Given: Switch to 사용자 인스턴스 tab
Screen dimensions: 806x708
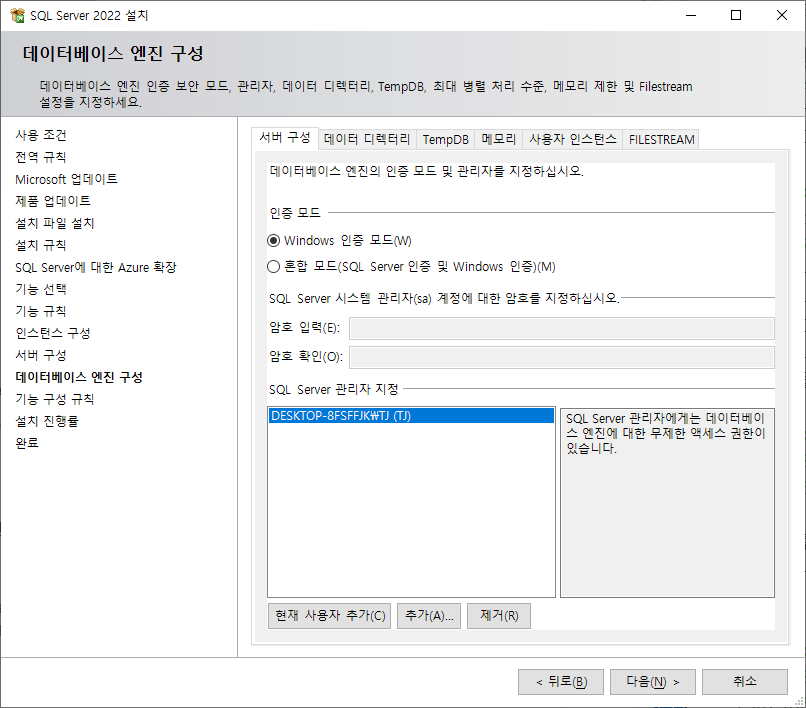Looking at the screenshot, I should [573, 139].
